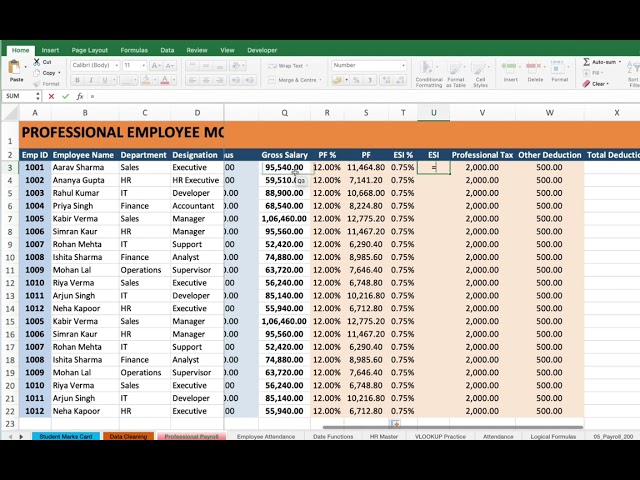Image resolution: width=640 pixels, height=480 pixels.
Task: Open the Employee Attendance sheet tab
Action: click(x=266, y=436)
